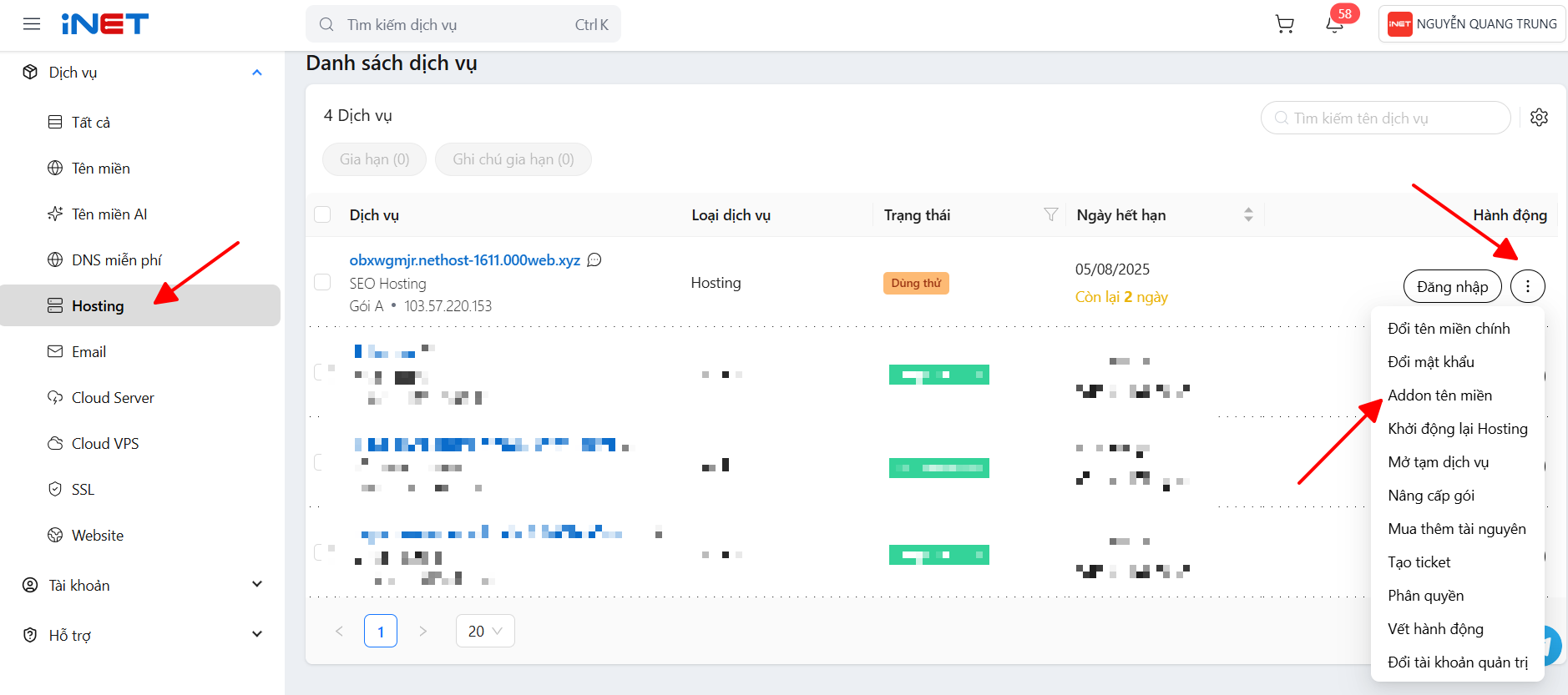Click the 05/08/2025 expiry date

[x=1112, y=269]
